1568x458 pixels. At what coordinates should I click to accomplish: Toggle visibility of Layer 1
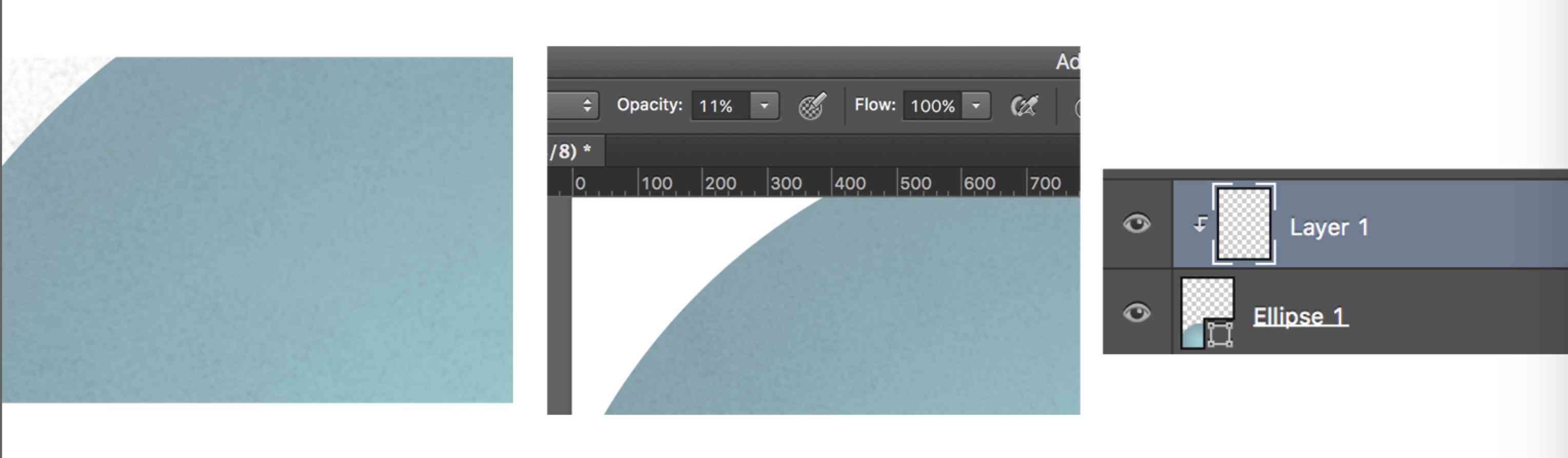[1136, 224]
